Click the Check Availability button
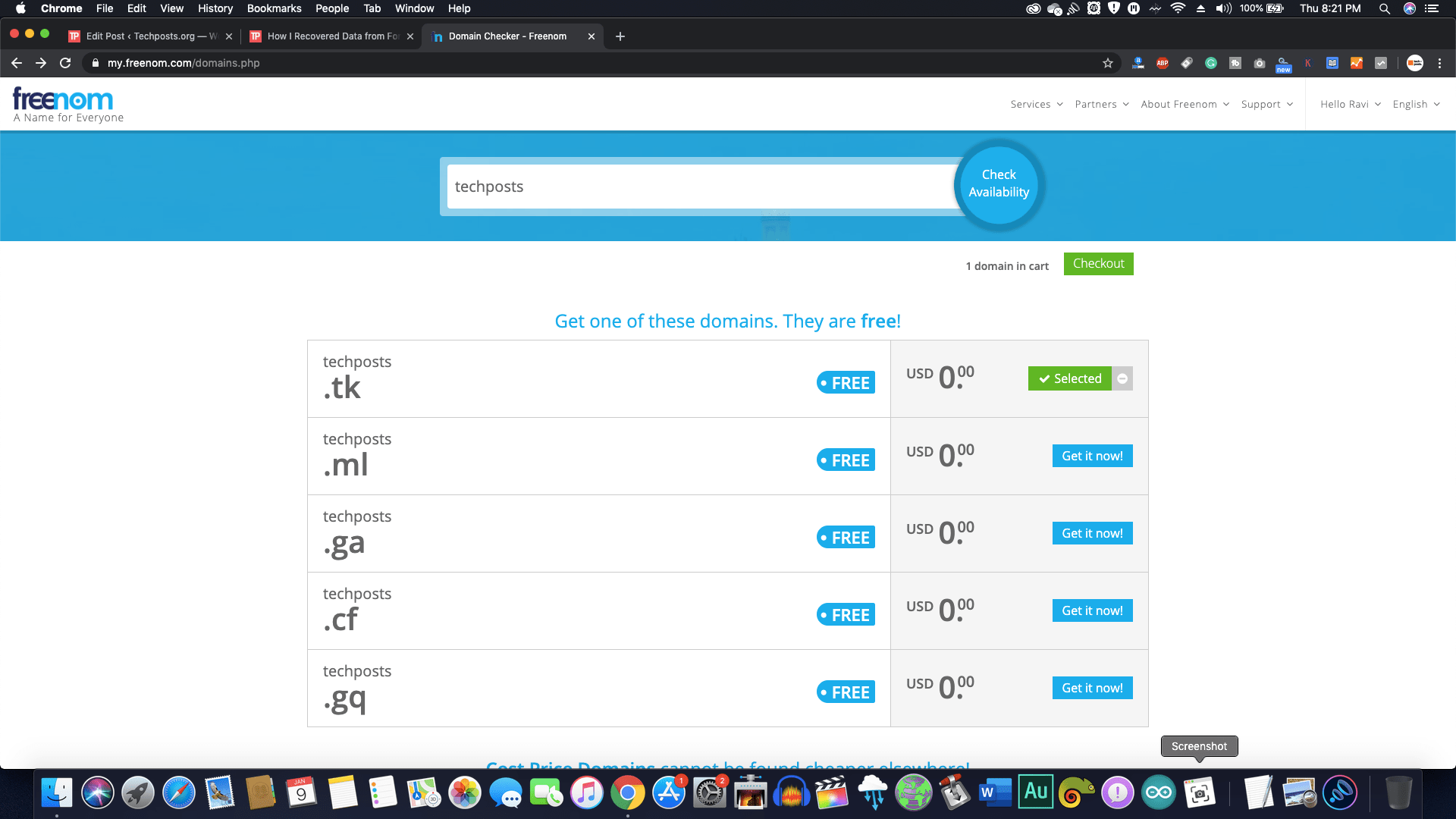The width and height of the screenshot is (1456, 819). point(999,184)
